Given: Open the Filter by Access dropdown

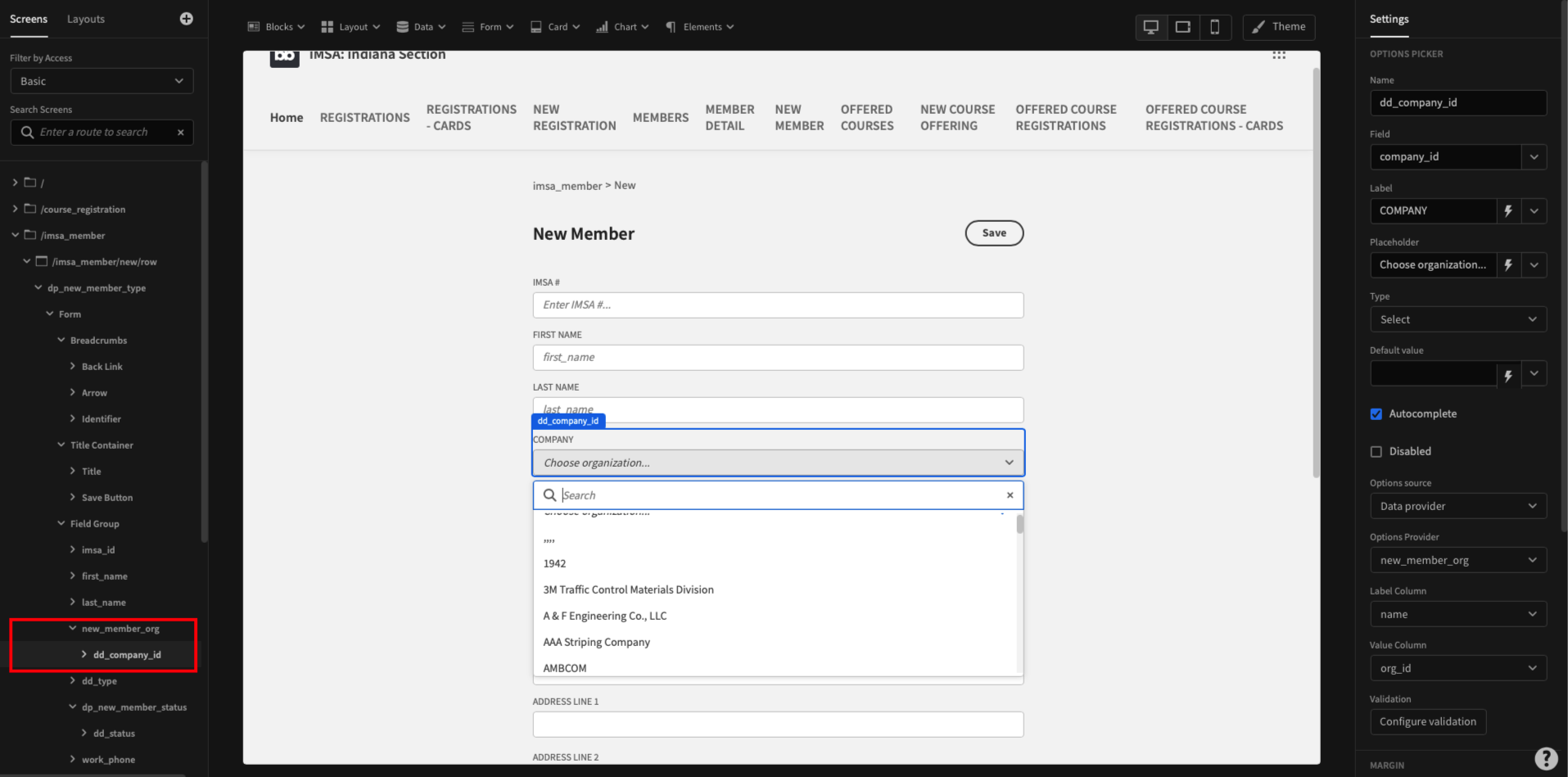Looking at the screenshot, I should tap(101, 80).
